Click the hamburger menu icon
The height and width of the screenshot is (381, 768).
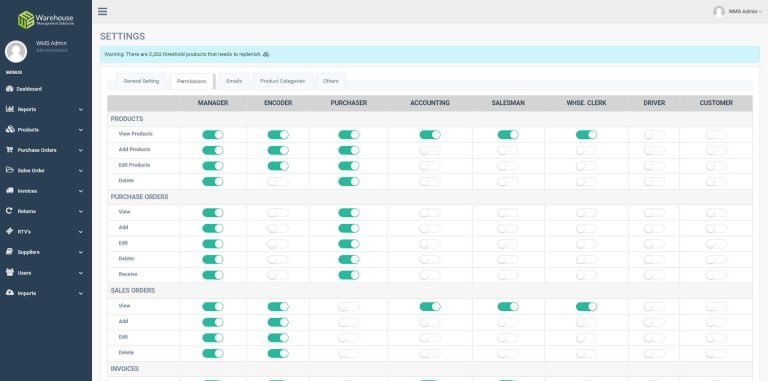tap(102, 11)
